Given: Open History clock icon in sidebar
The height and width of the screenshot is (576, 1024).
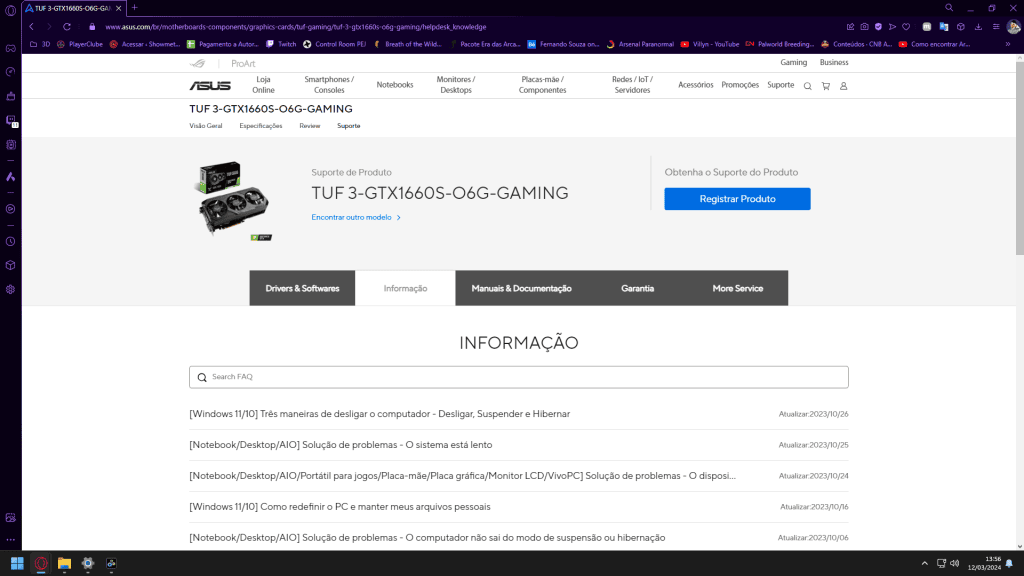Looking at the screenshot, I should [x=10, y=242].
